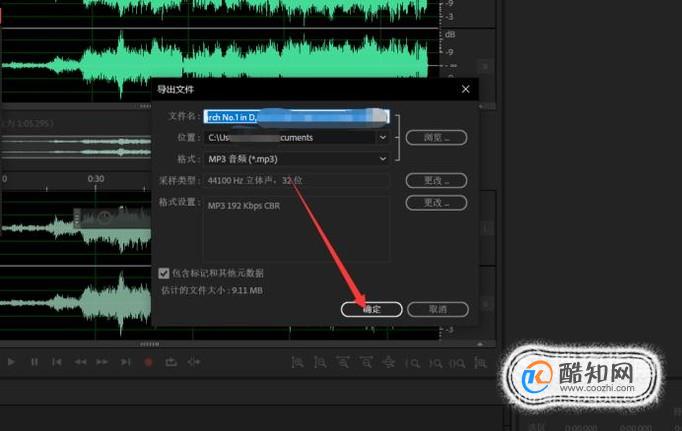Viewport: 682px width, 431px height.
Task: Click the 取消 cancel button
Action: (x=438, y=309)
